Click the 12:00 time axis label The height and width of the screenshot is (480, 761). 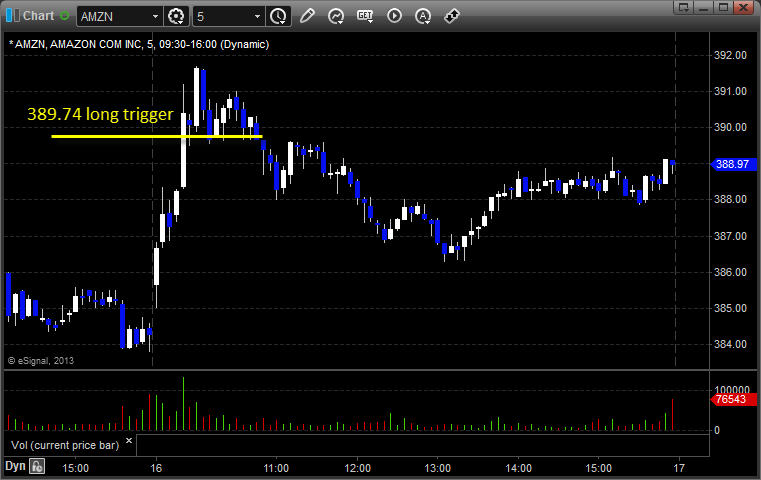tap(358, 468)
